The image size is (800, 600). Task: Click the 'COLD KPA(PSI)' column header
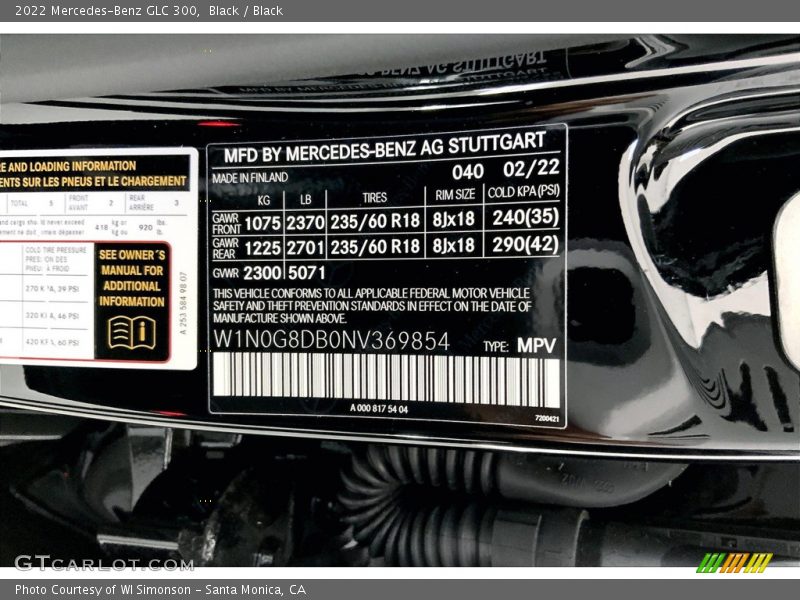[523, 192]
